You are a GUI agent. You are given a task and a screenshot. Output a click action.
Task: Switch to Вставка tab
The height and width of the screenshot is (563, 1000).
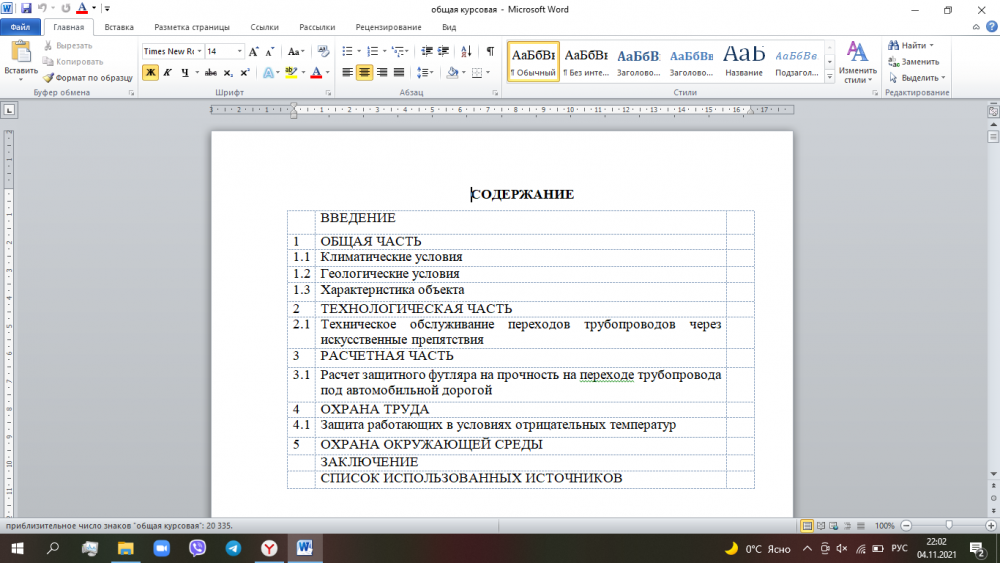click(119, 27)
